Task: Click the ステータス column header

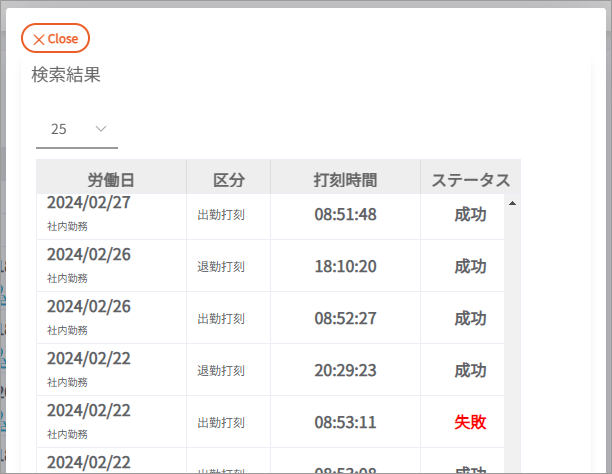Action: coord(470,180)
